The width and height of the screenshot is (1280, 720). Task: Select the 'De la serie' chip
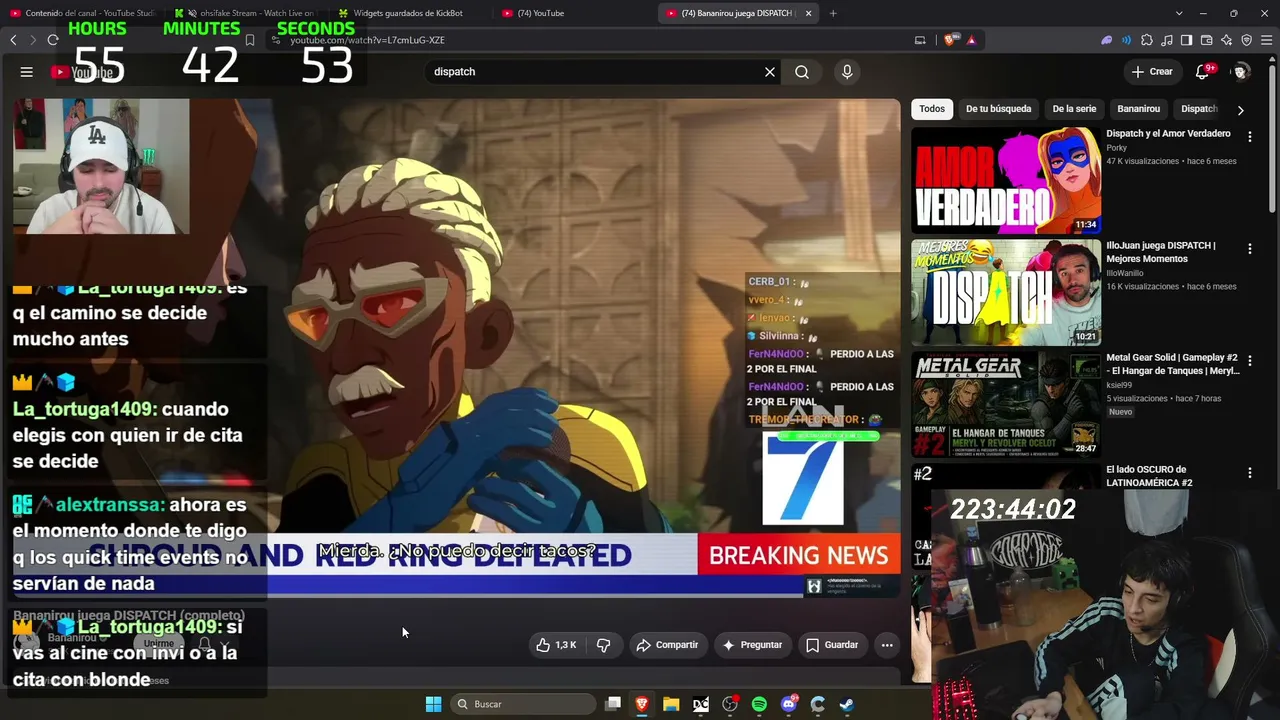[1074, 109]
